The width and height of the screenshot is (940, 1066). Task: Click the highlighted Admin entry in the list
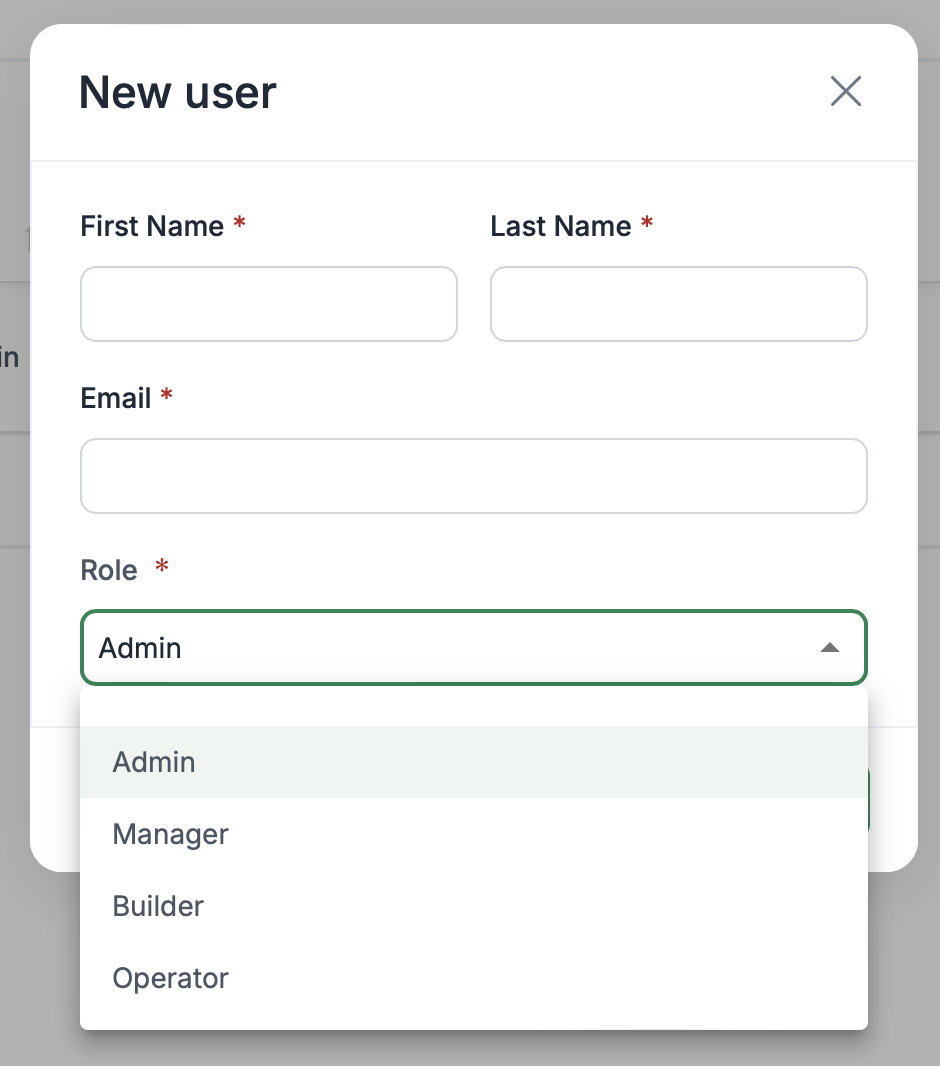[x=154, y=762]
